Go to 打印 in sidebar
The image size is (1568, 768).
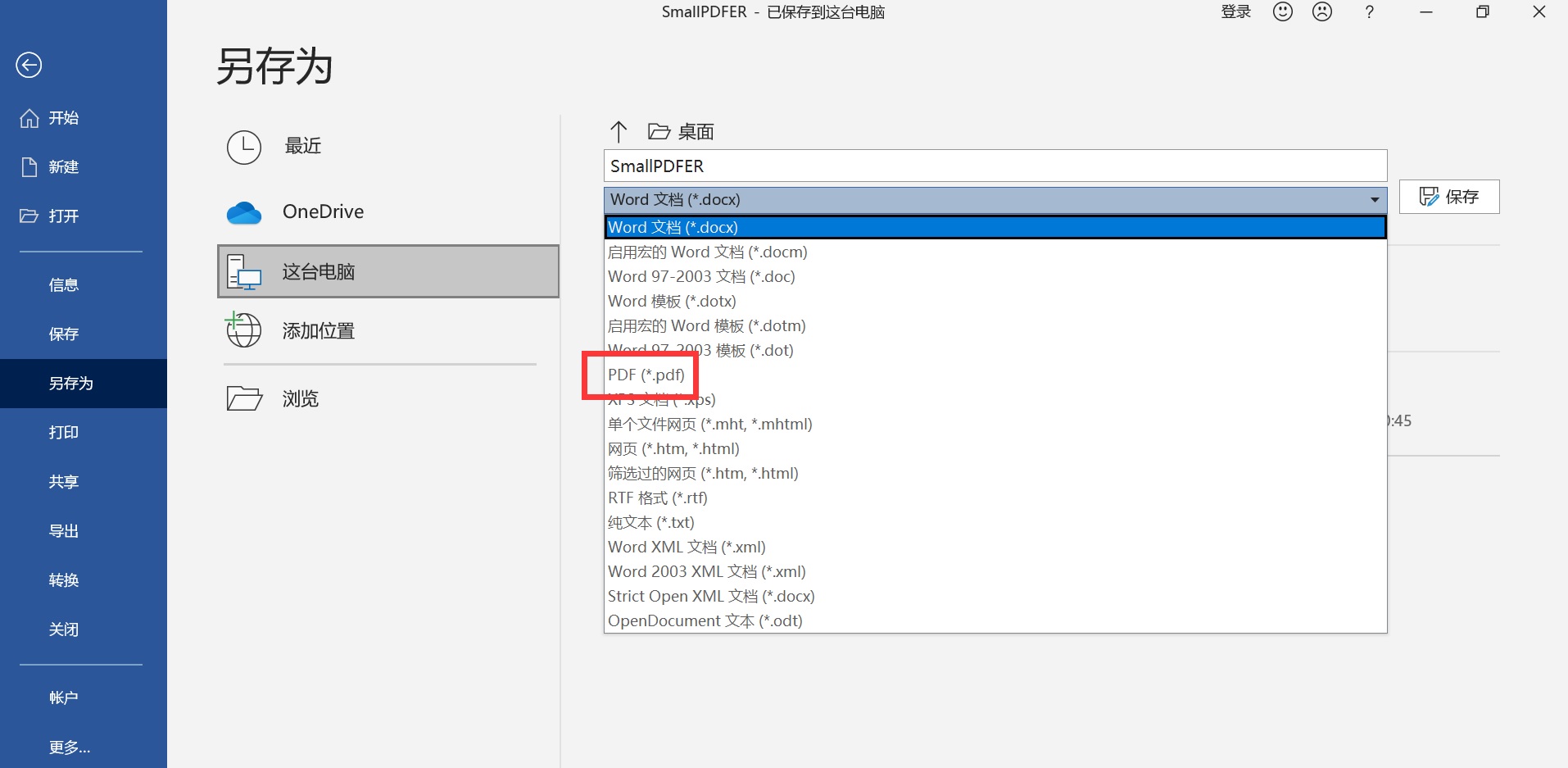[64, 433]
